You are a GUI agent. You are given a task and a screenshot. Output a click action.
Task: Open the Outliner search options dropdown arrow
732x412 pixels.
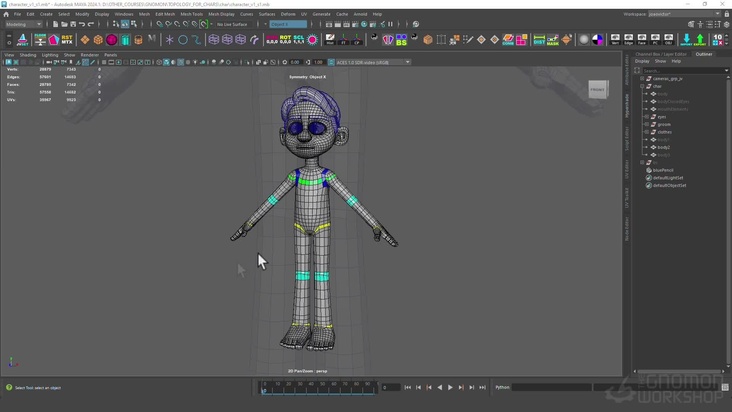point(726,70)
